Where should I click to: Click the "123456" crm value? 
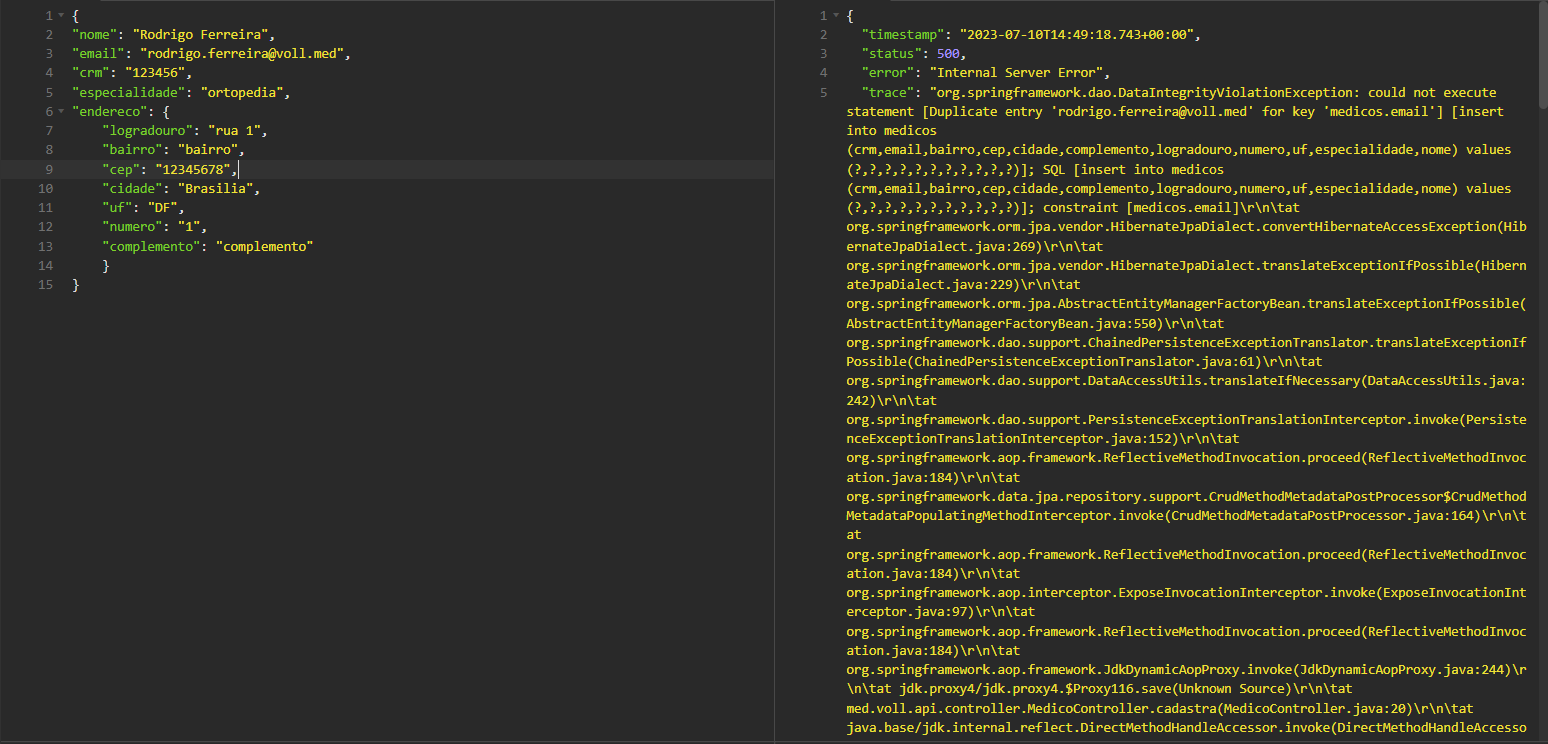[155, 73]
